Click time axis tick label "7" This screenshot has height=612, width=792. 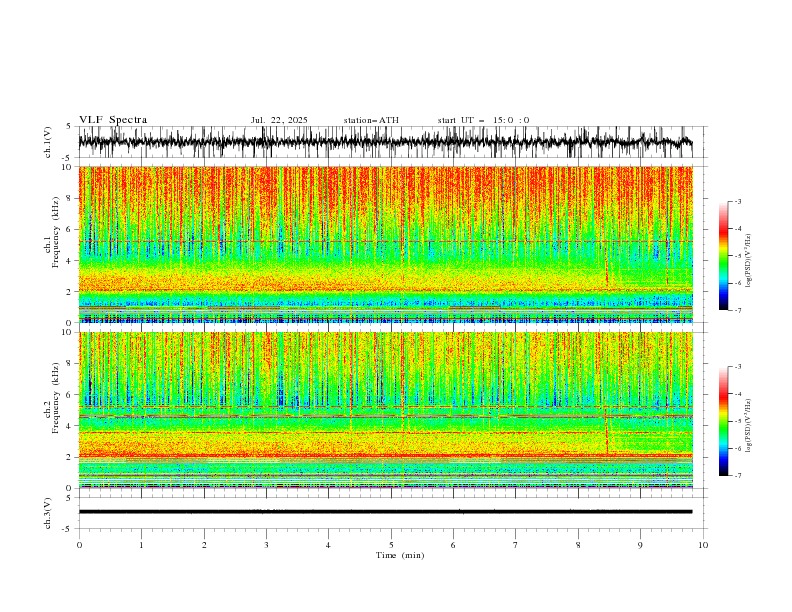click(x=516, y=545)
